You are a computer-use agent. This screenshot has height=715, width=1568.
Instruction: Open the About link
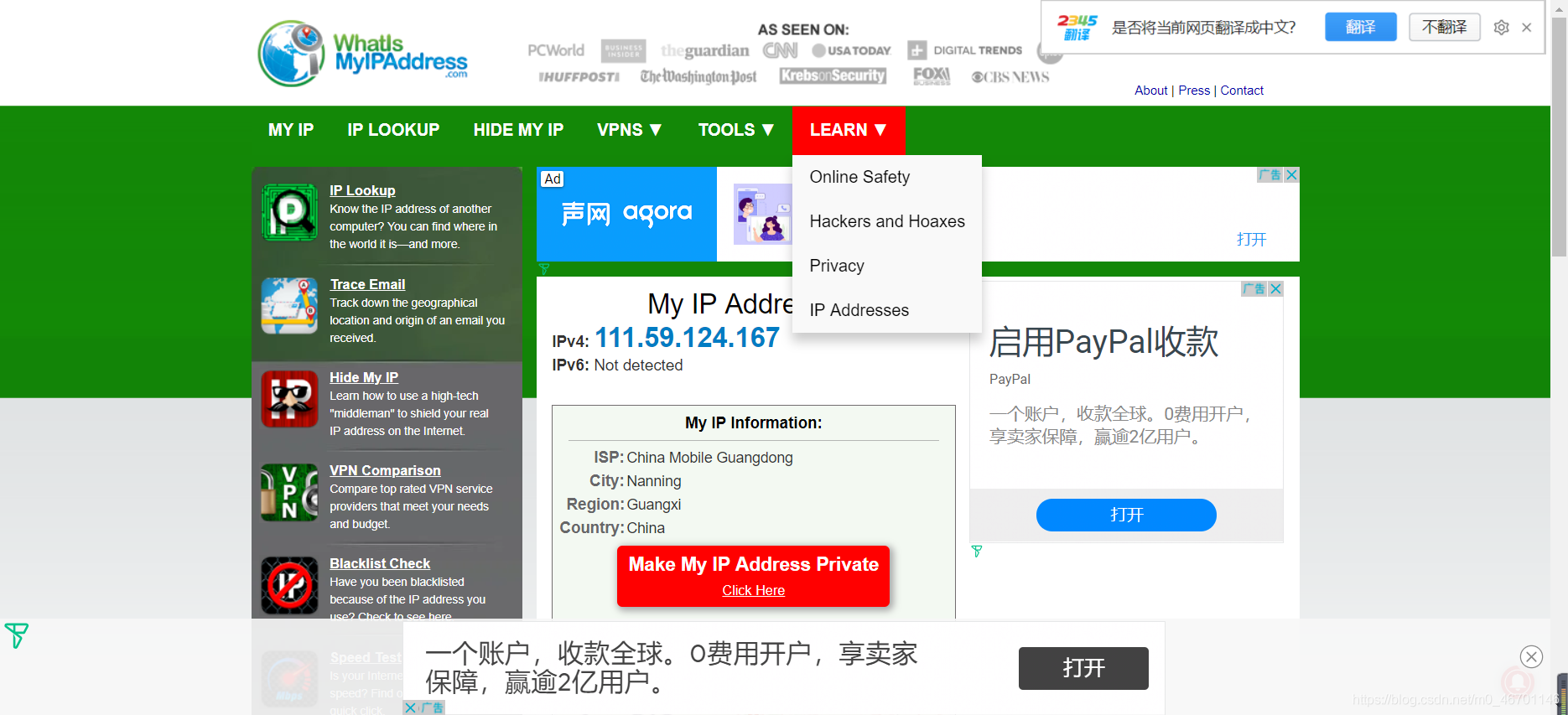1150,91
